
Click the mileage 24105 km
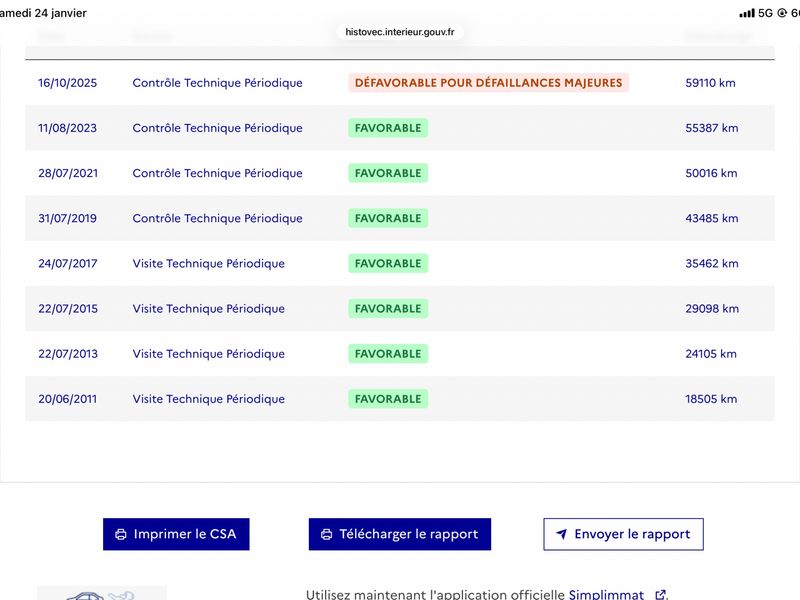tap(711, 354)
